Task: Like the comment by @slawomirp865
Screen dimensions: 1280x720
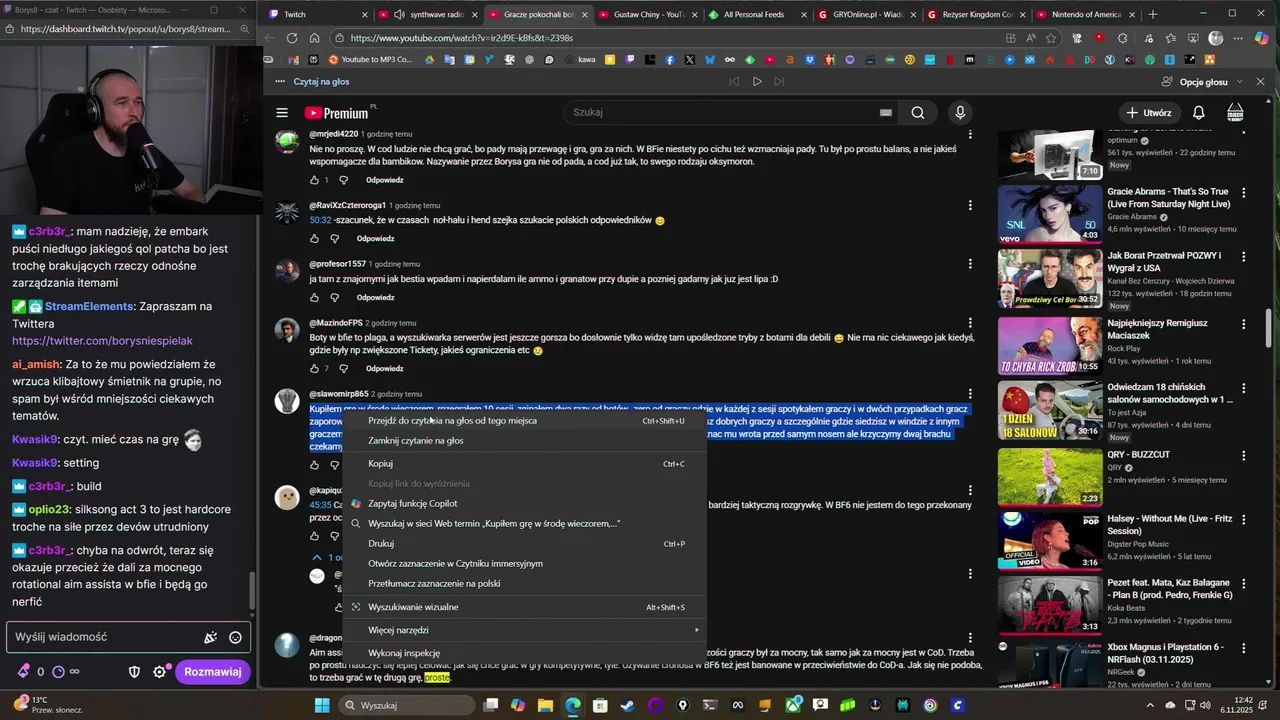Action: pyautogui.click(x=314, y=465)
